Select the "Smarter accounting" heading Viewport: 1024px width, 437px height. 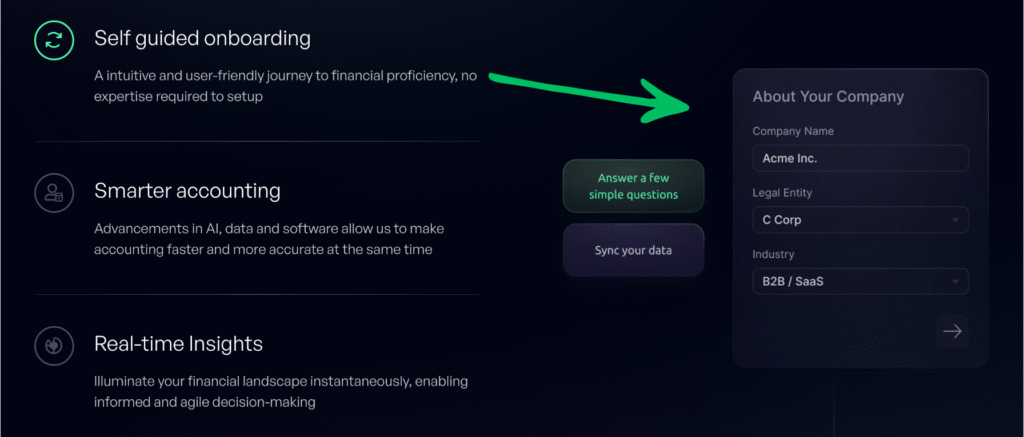coord(187,191)
